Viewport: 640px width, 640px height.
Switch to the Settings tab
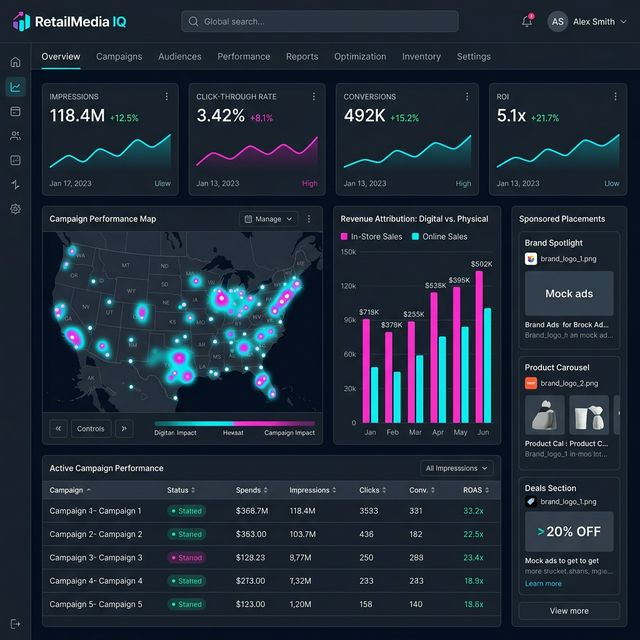click(473, 57)
